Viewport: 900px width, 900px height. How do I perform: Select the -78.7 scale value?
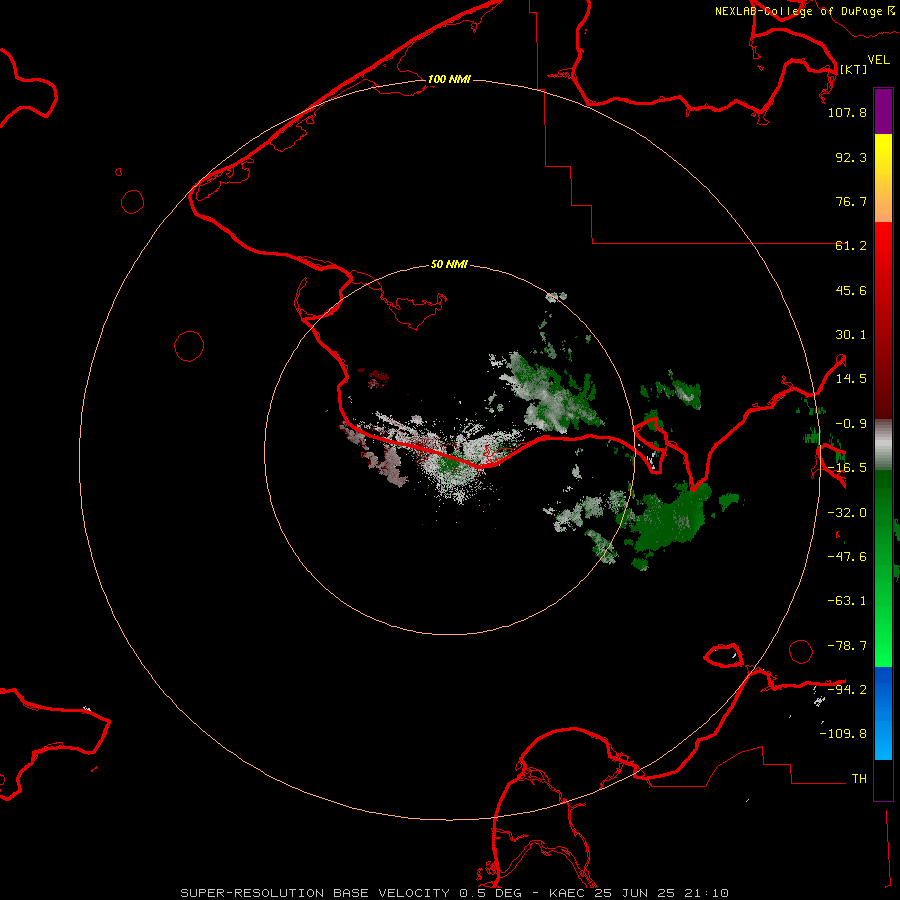pyautogui.click(x=847, y=646)
